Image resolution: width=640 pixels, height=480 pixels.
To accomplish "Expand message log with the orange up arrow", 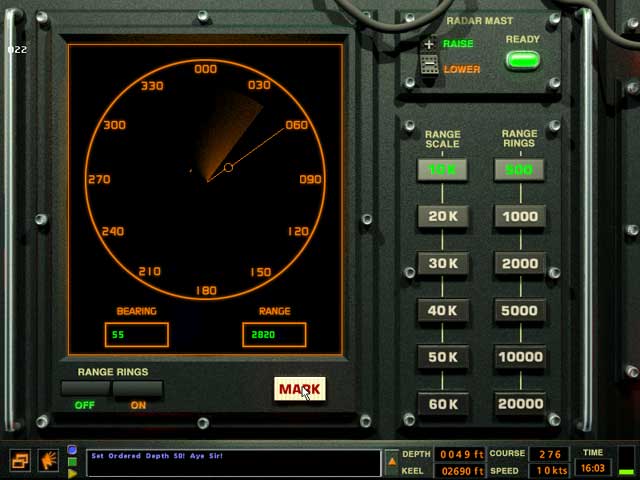I will coord(392,461).
